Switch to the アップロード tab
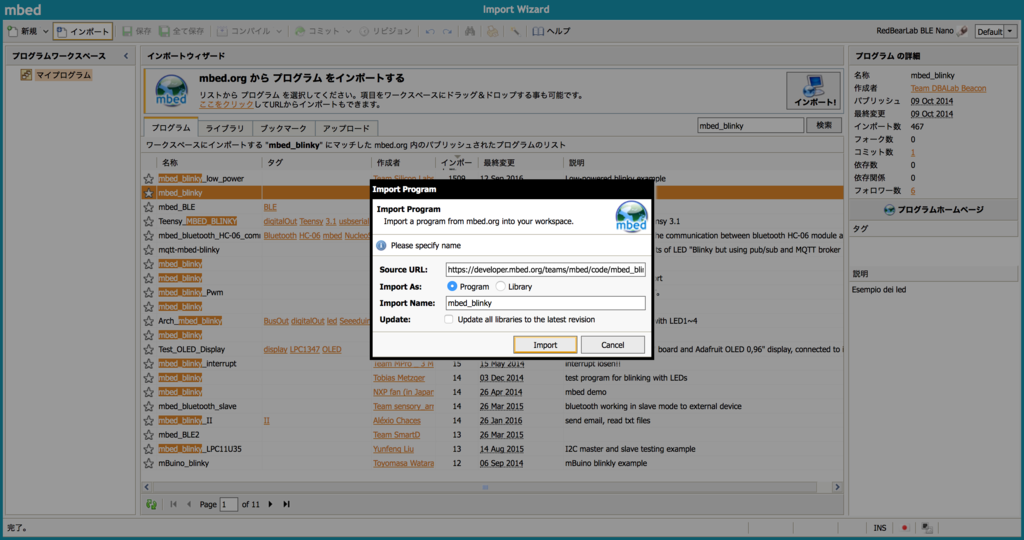This screenshot has width=1024, height=540. [x=346, y=129]
